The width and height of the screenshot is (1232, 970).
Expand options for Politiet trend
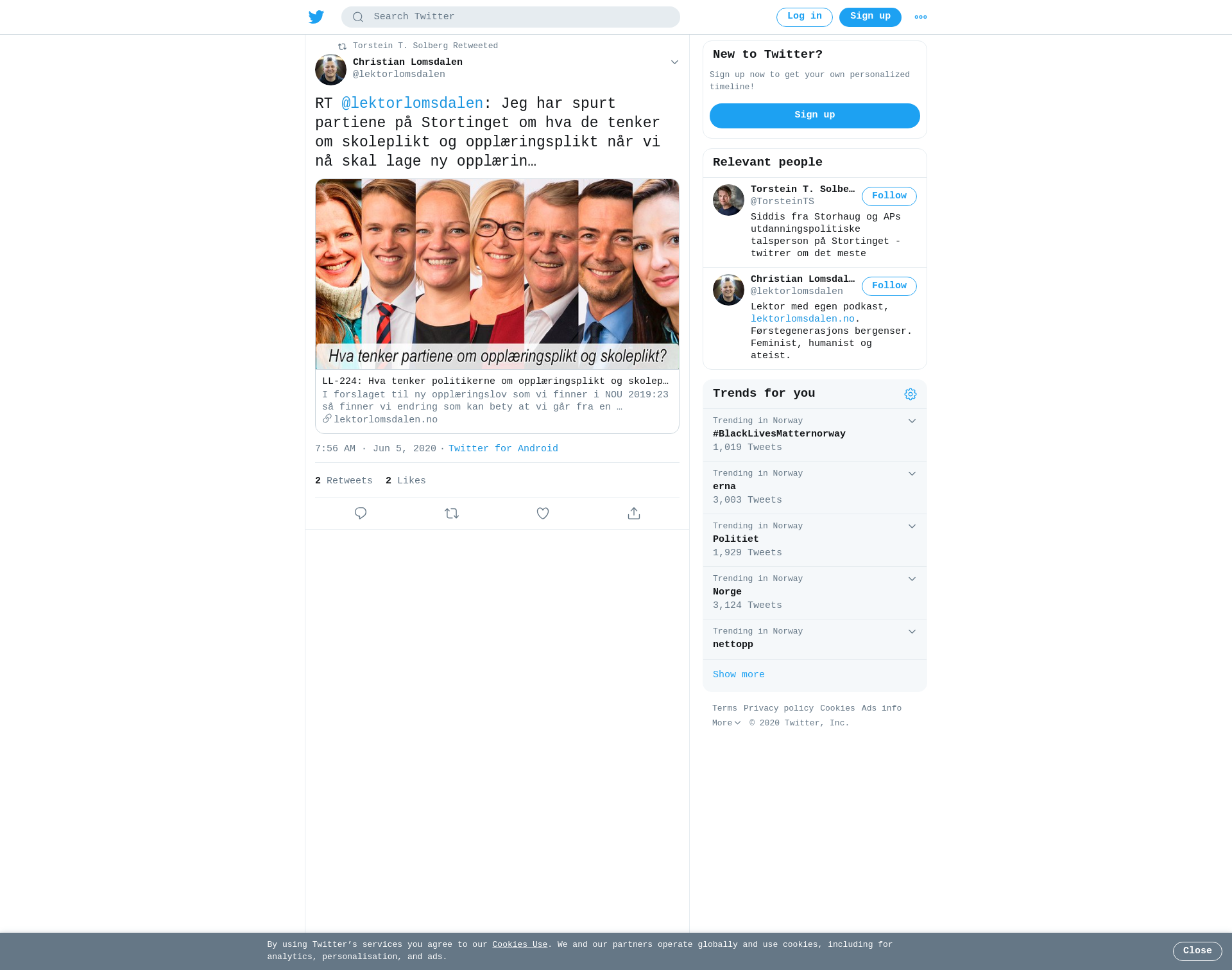coord(912,526)
